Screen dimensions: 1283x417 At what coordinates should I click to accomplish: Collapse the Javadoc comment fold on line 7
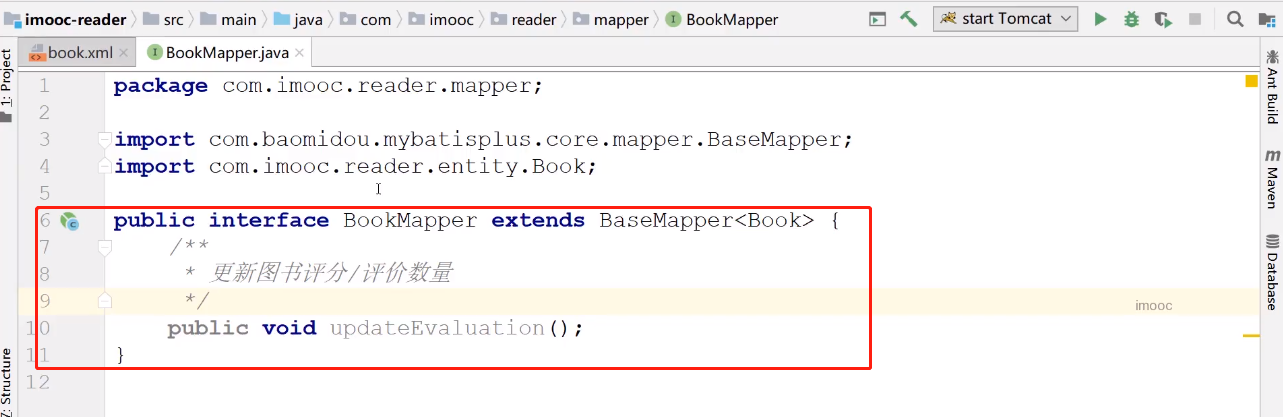click(x=104, y=247)
